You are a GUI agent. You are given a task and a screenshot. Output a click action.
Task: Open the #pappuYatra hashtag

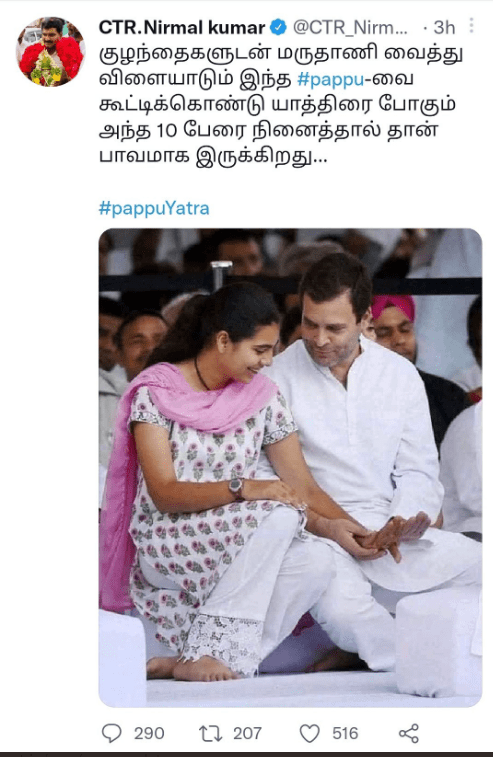coord(154,209)
